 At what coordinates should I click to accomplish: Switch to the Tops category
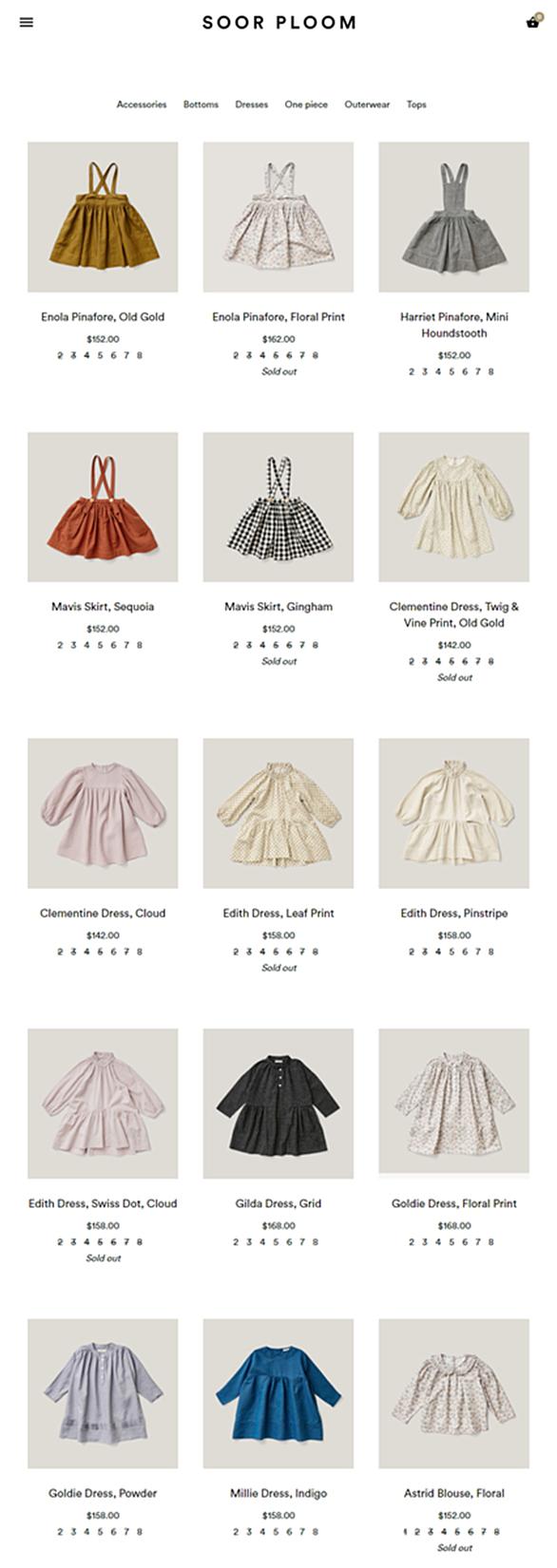416,104
